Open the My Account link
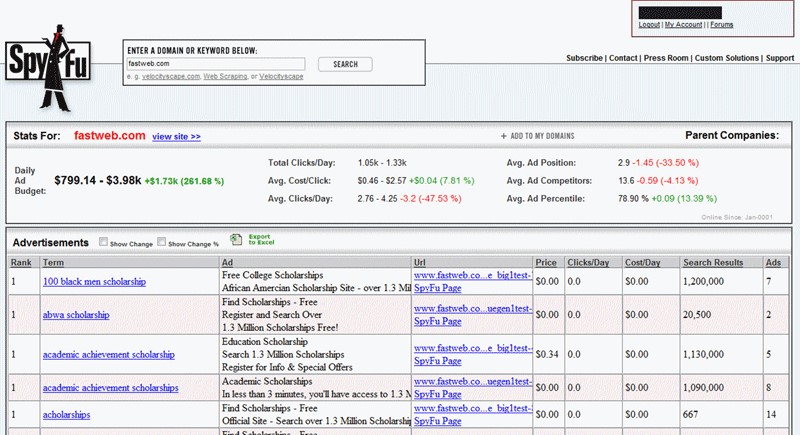Image resolution: width=800 pixels, height=435 pixels. (x=684, y=24)
